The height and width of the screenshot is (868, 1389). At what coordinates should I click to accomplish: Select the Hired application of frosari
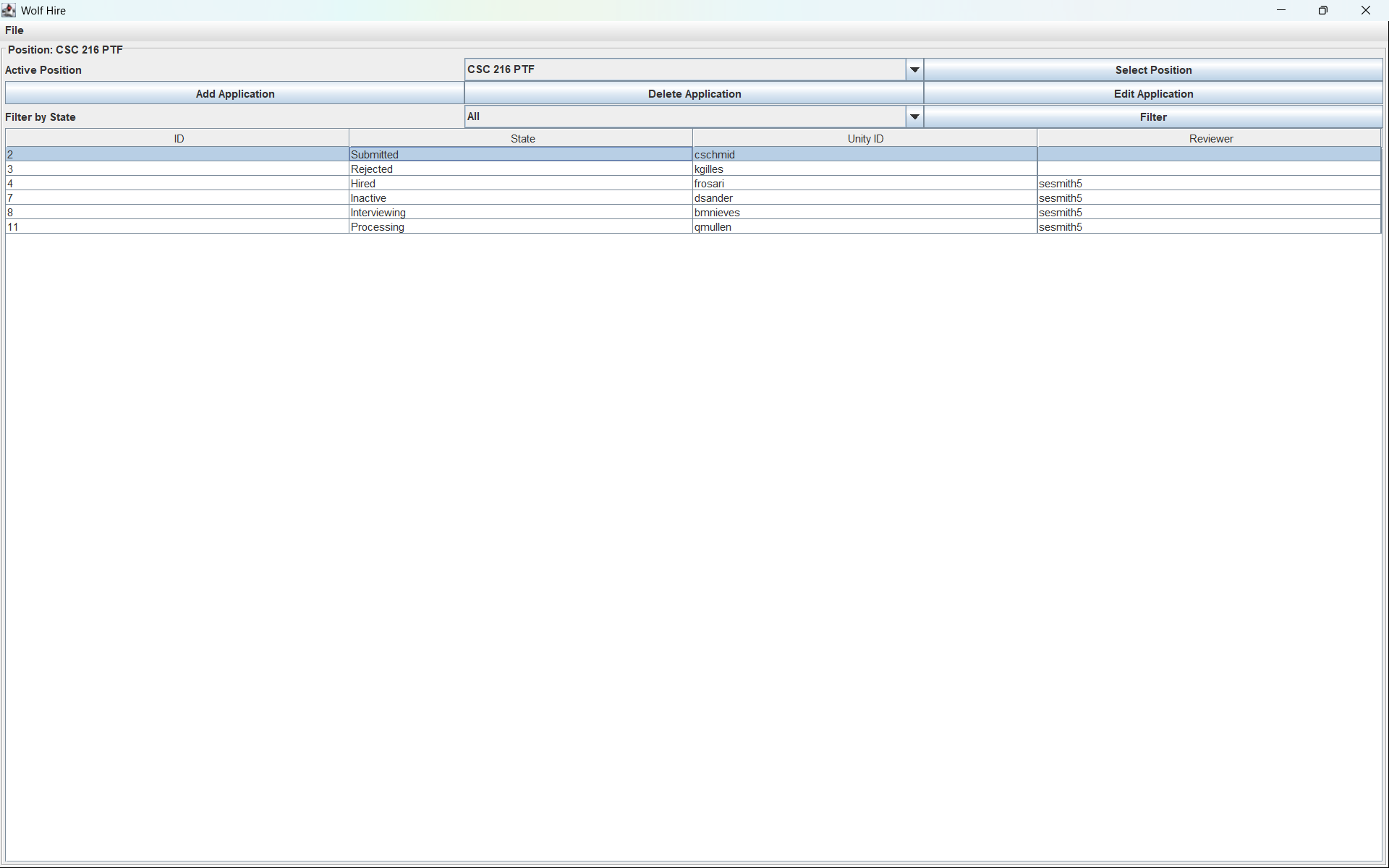(x=521, y=184)
